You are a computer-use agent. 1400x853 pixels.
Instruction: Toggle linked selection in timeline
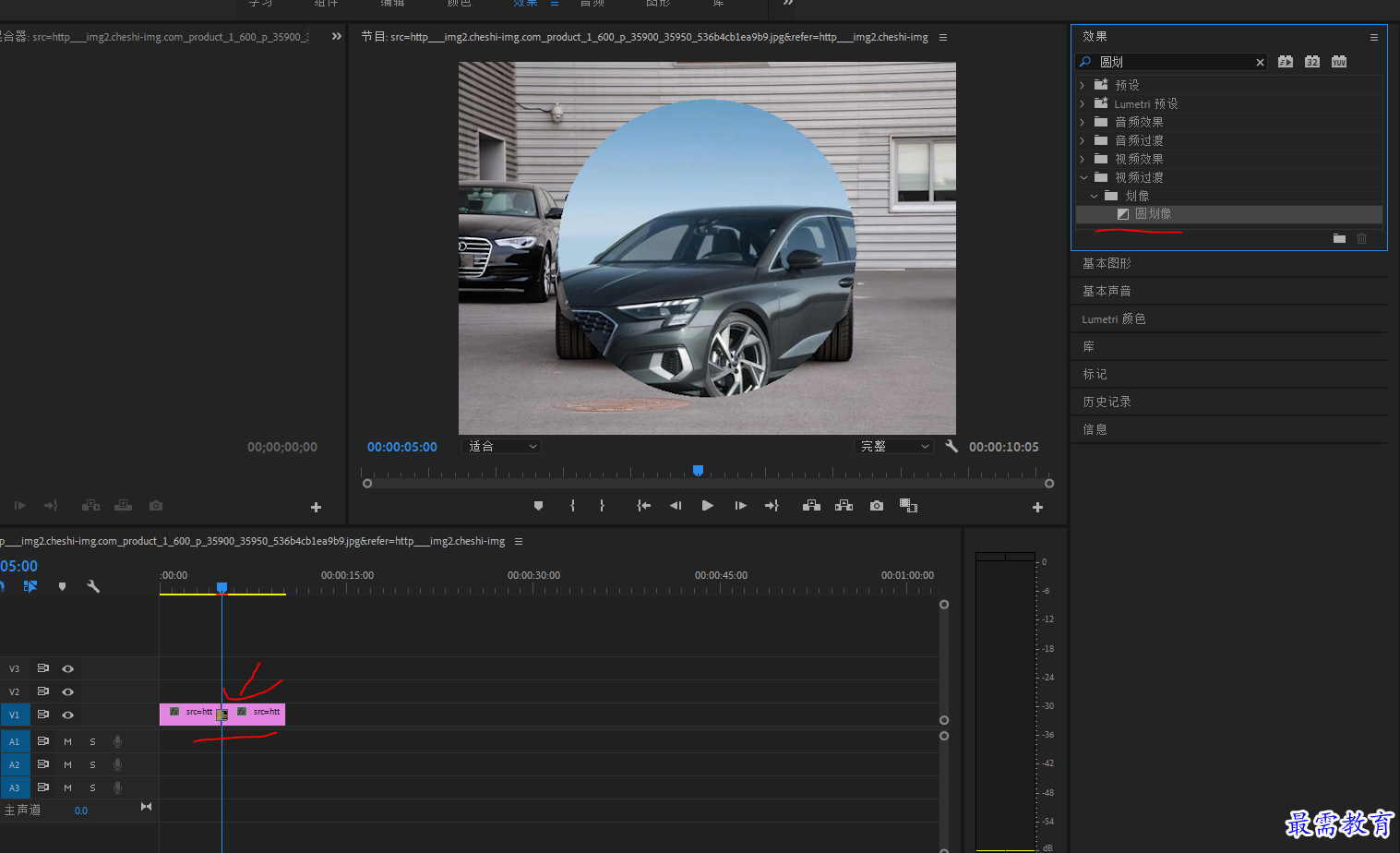click(x=30, y=586)
